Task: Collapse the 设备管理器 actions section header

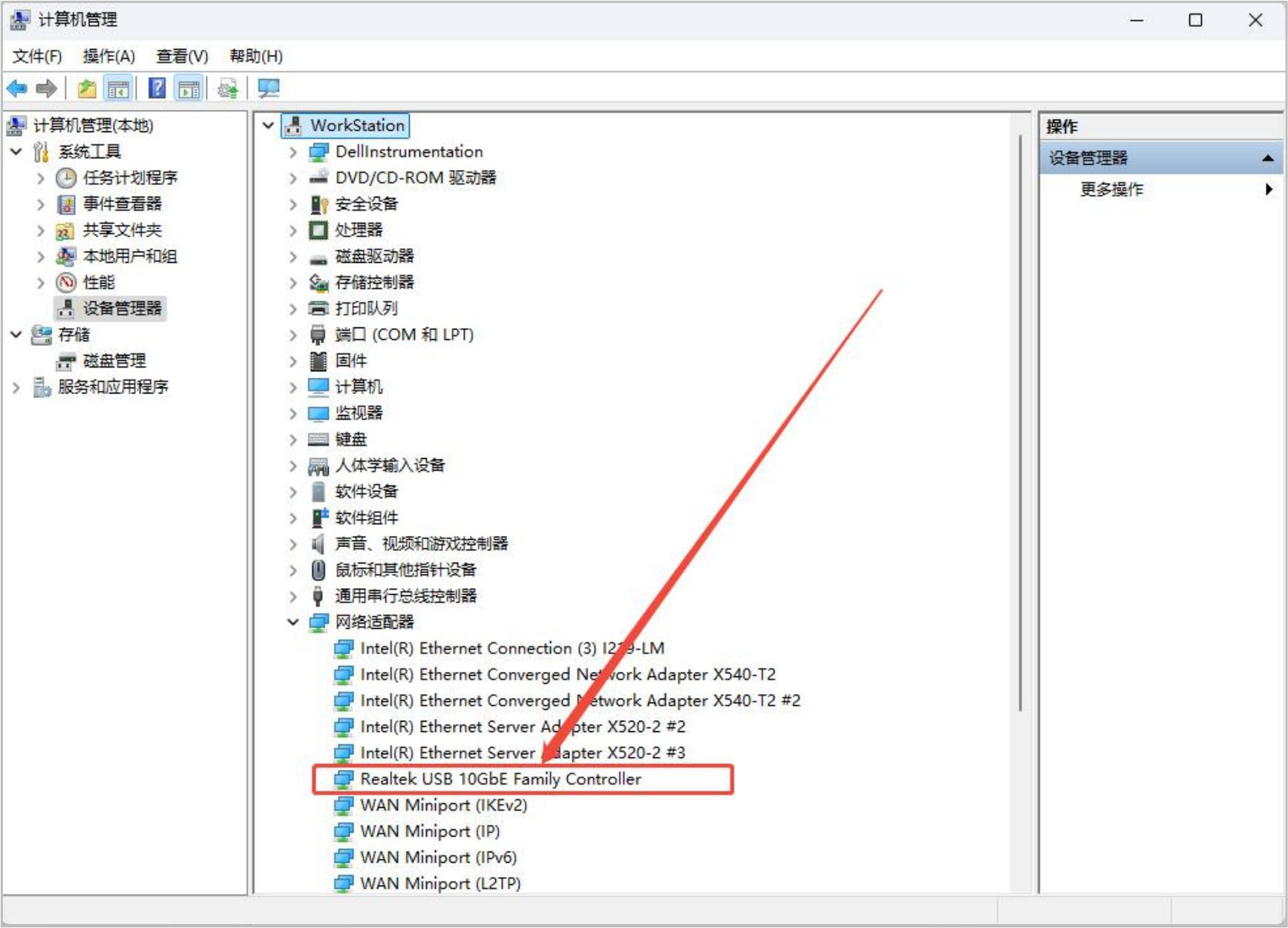Action: point(1269,157)
